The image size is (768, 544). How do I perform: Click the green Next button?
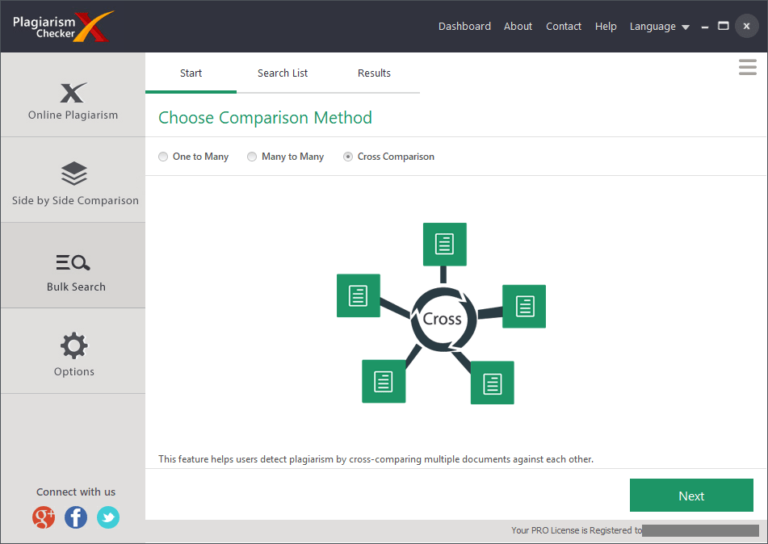tap(691, 496)
